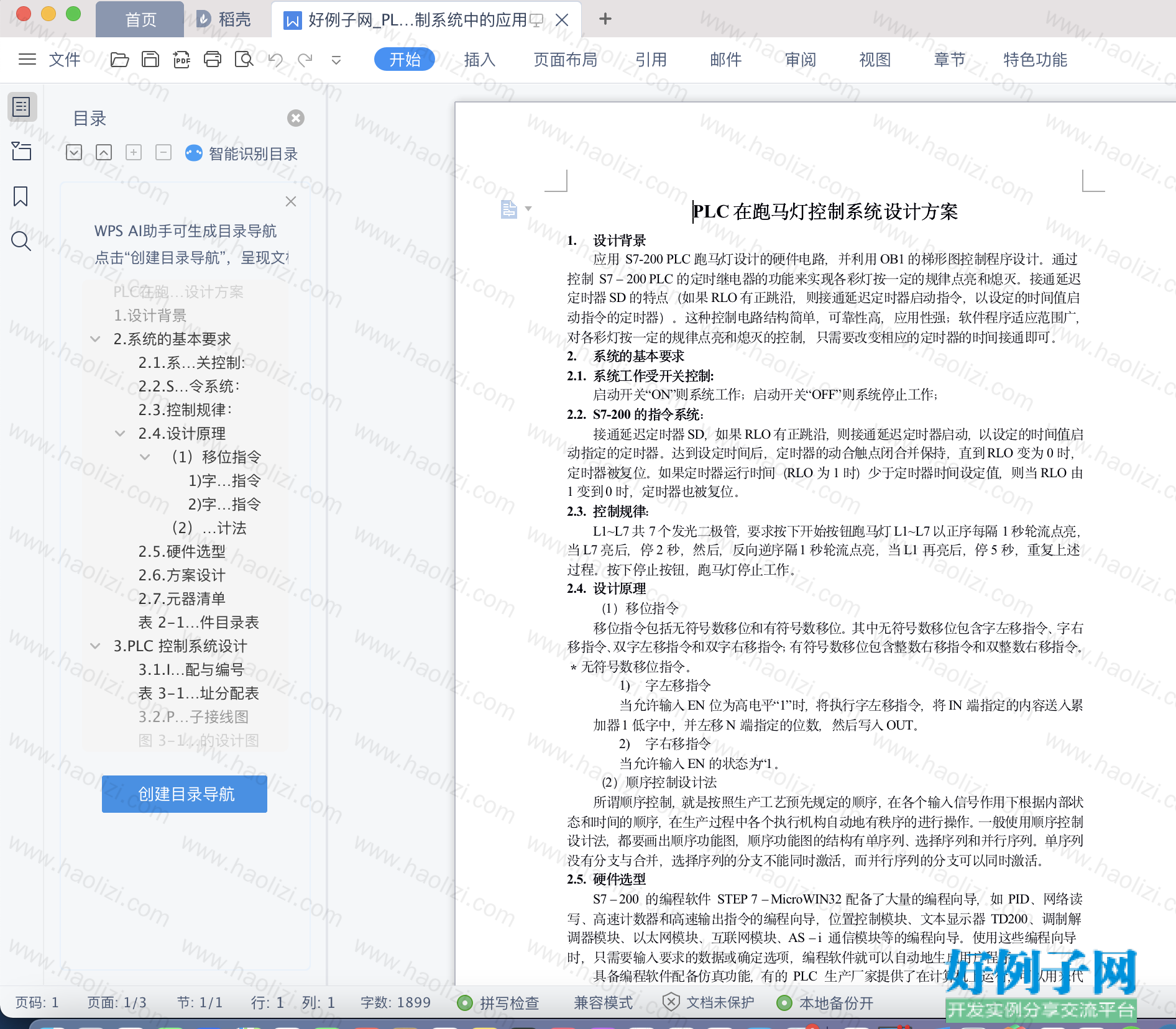
Task: Open the search sidebar icon
Action: (21, 241)
